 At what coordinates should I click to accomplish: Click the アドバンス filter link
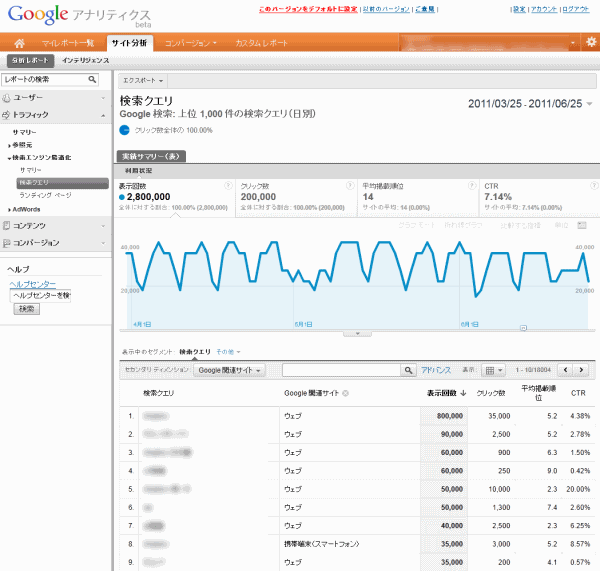(436, 370)
